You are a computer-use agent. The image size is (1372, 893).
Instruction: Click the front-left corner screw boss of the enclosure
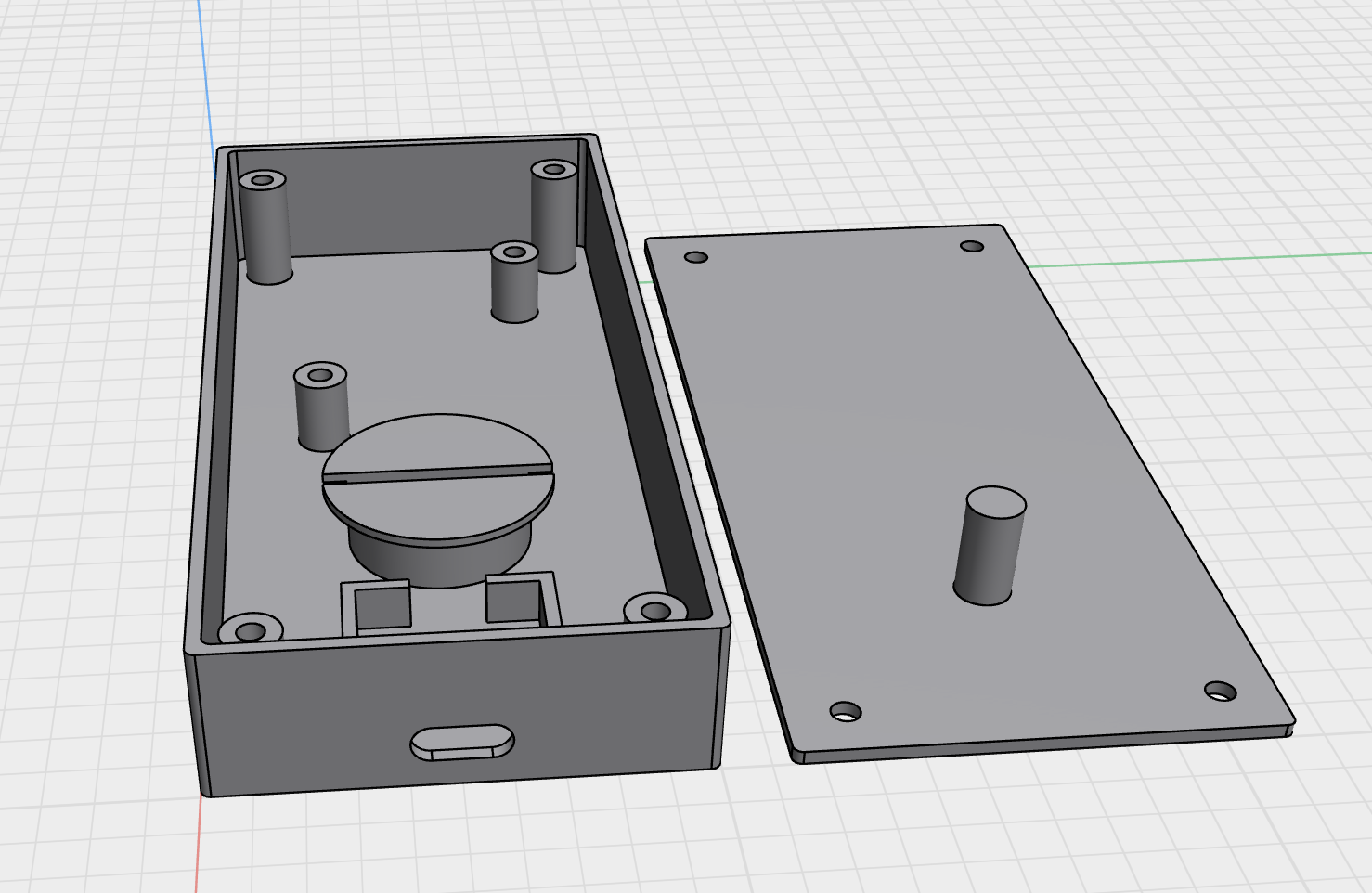click(251, 628)
